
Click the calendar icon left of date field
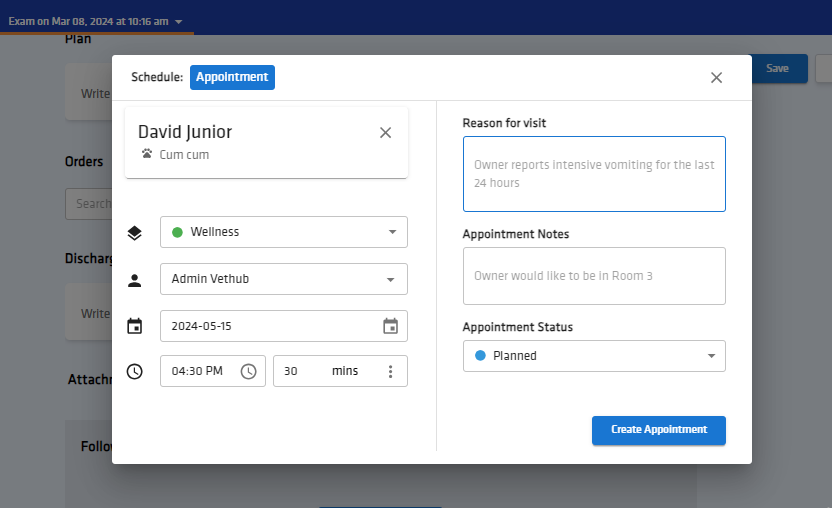pyautogui.click(x=135, y=326)
